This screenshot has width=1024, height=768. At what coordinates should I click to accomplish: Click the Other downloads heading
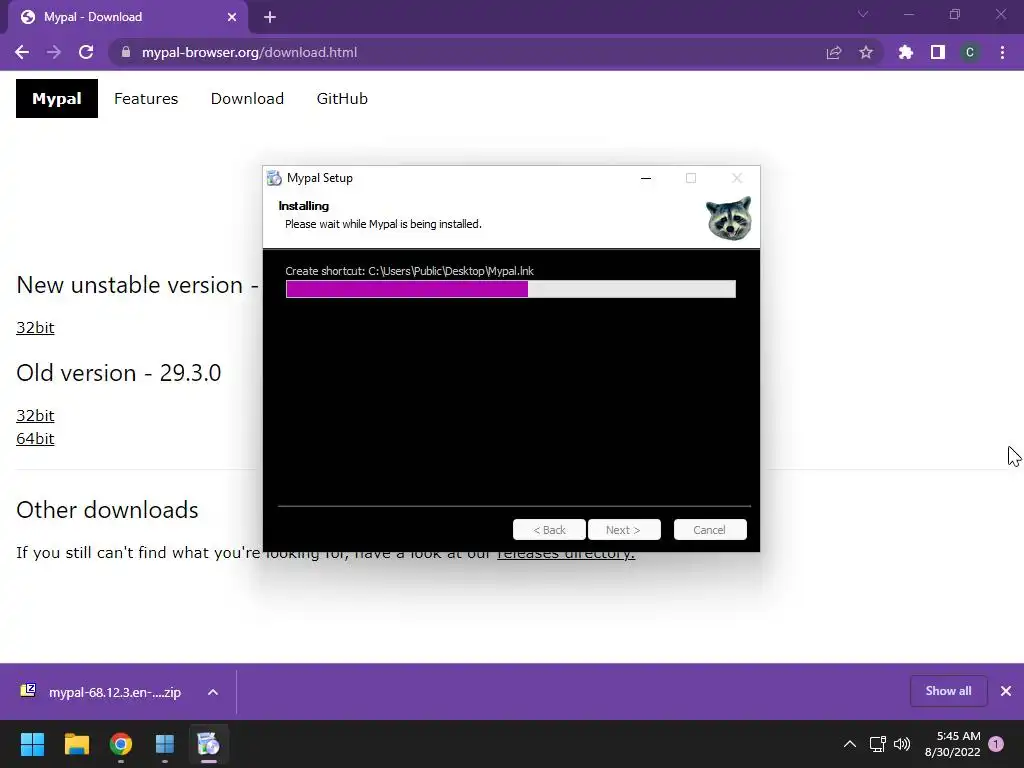pyautogui.click(x=107, y=510)
